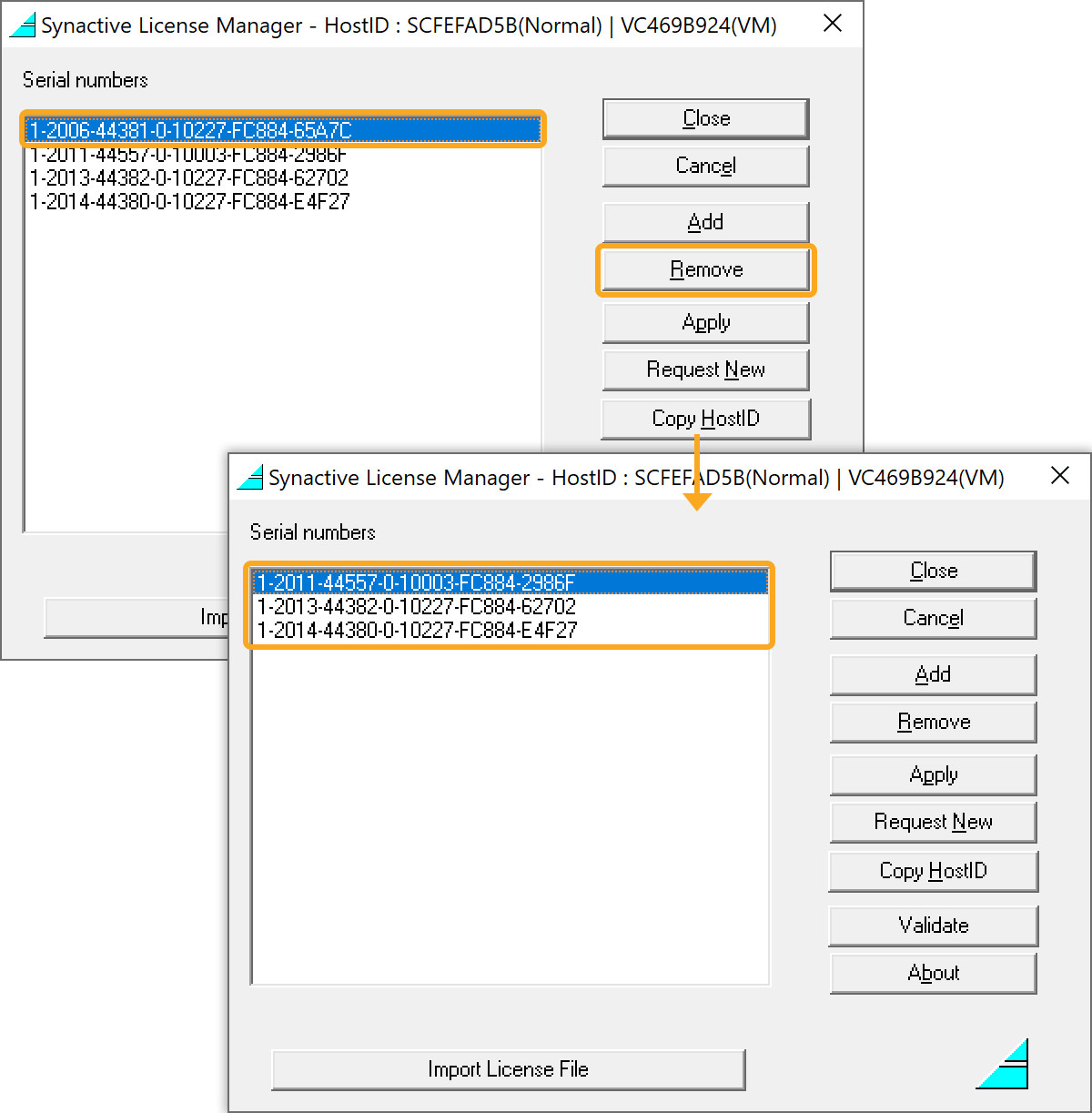Image resolution: width=1092 pixels, height=1113 pixels.
Task: Click the Synactive logo icon in front window title bar
Action: [x=250, y=477]
